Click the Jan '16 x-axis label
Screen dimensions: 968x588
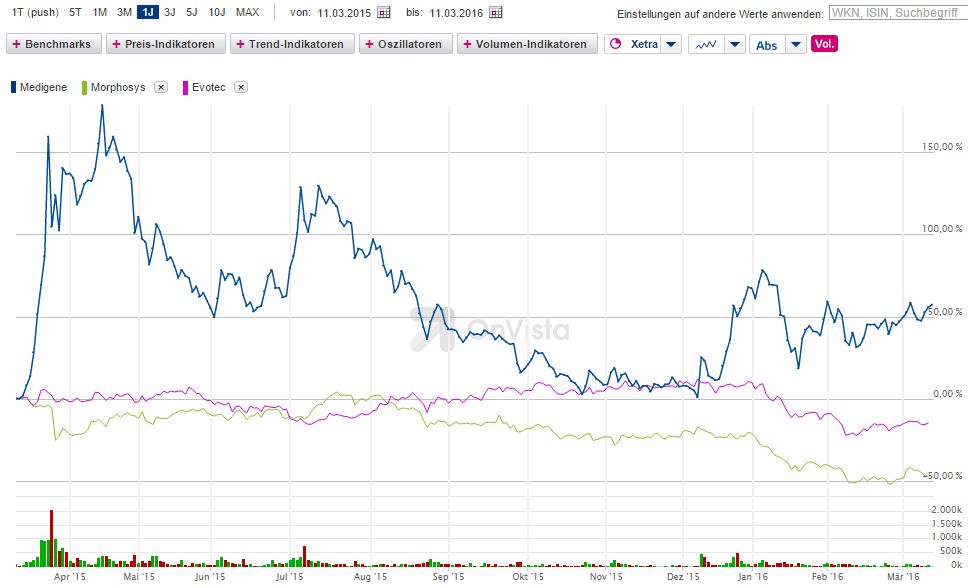[753, 577]
